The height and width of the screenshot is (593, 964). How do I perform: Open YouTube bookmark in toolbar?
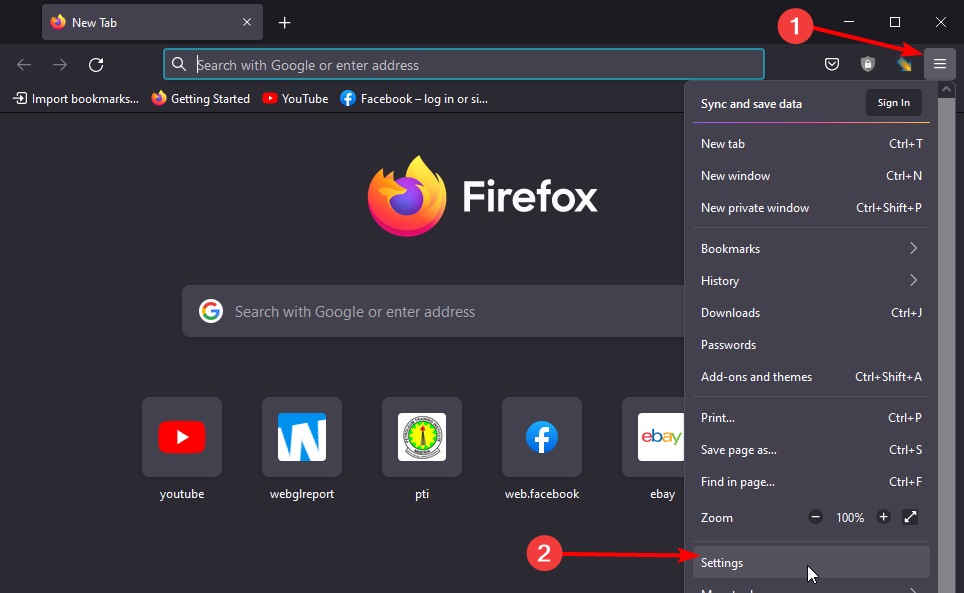[x=295, y=98]
